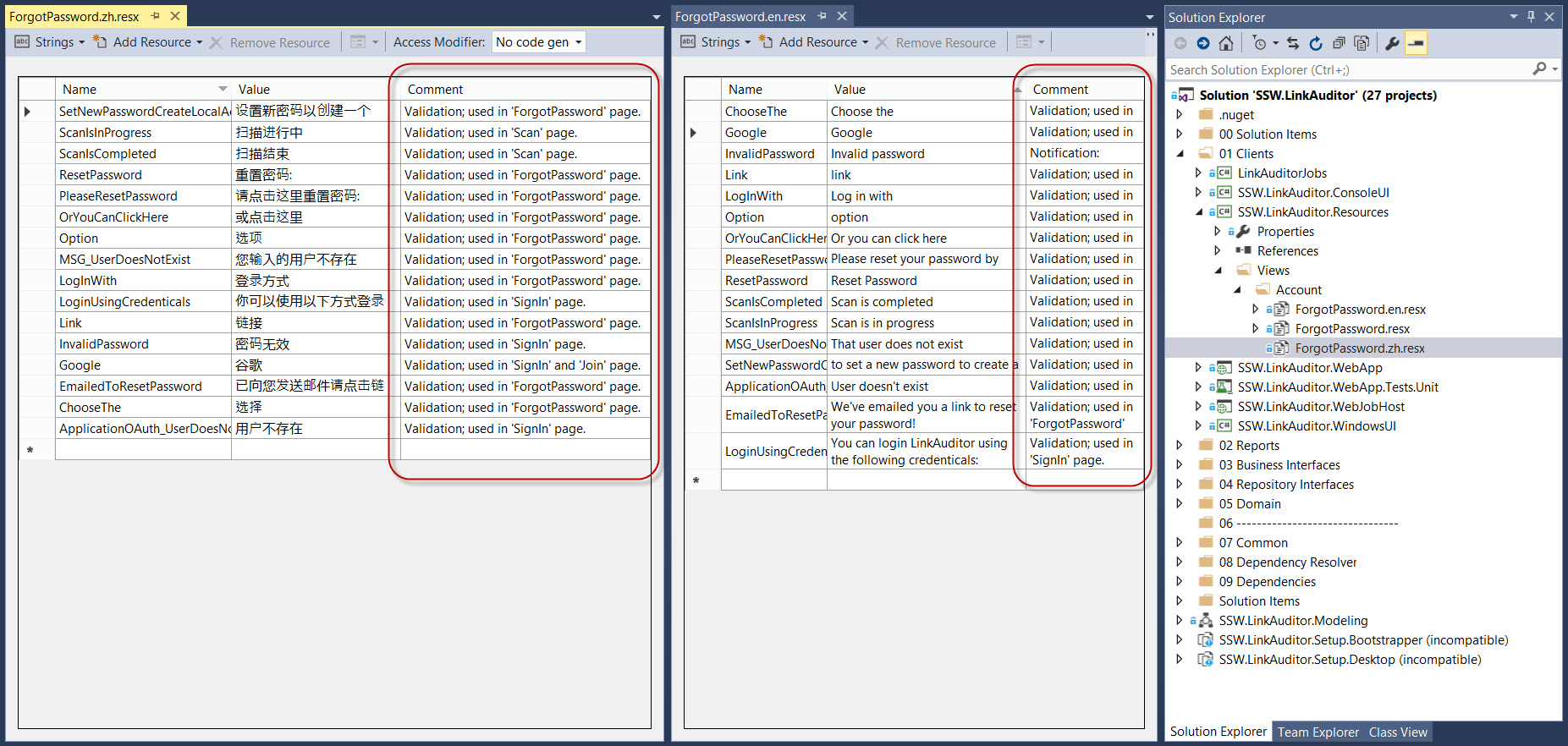
Task: Pin the ForgotPassword.zh.resx tab
Action: click(156, 16)
